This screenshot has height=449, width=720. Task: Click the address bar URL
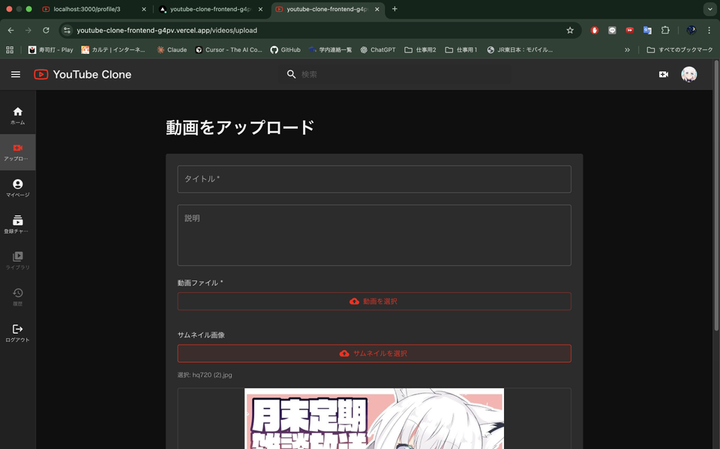coord(167,30)
